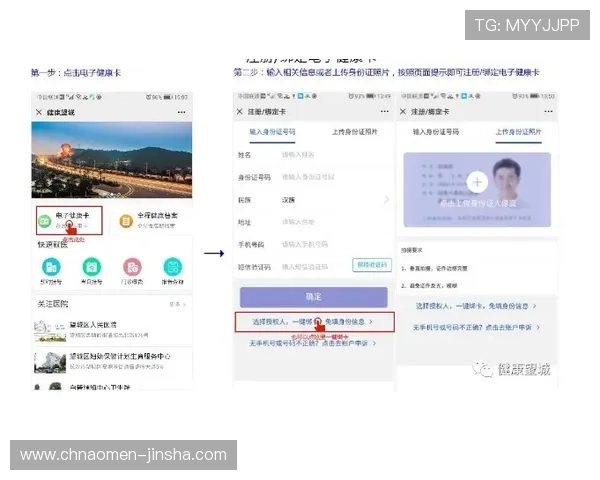600x480 pixels.
Task: Tap plus icon to upload ID photo
Action: 477,182
